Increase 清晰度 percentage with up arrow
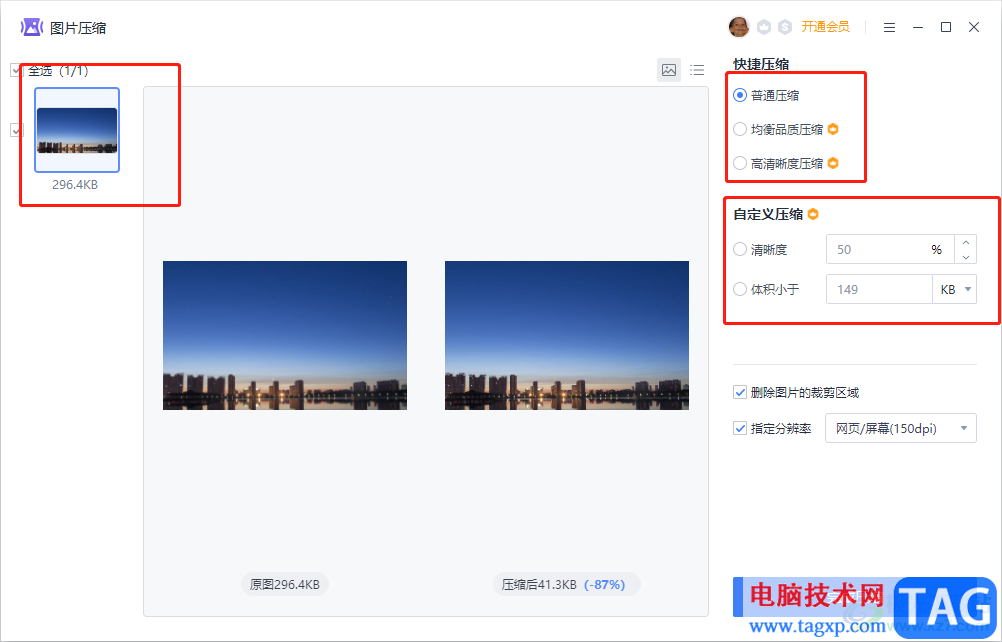Image resolution: width=1002 pixels, height=642 pixels. click(x=966, y=242)
